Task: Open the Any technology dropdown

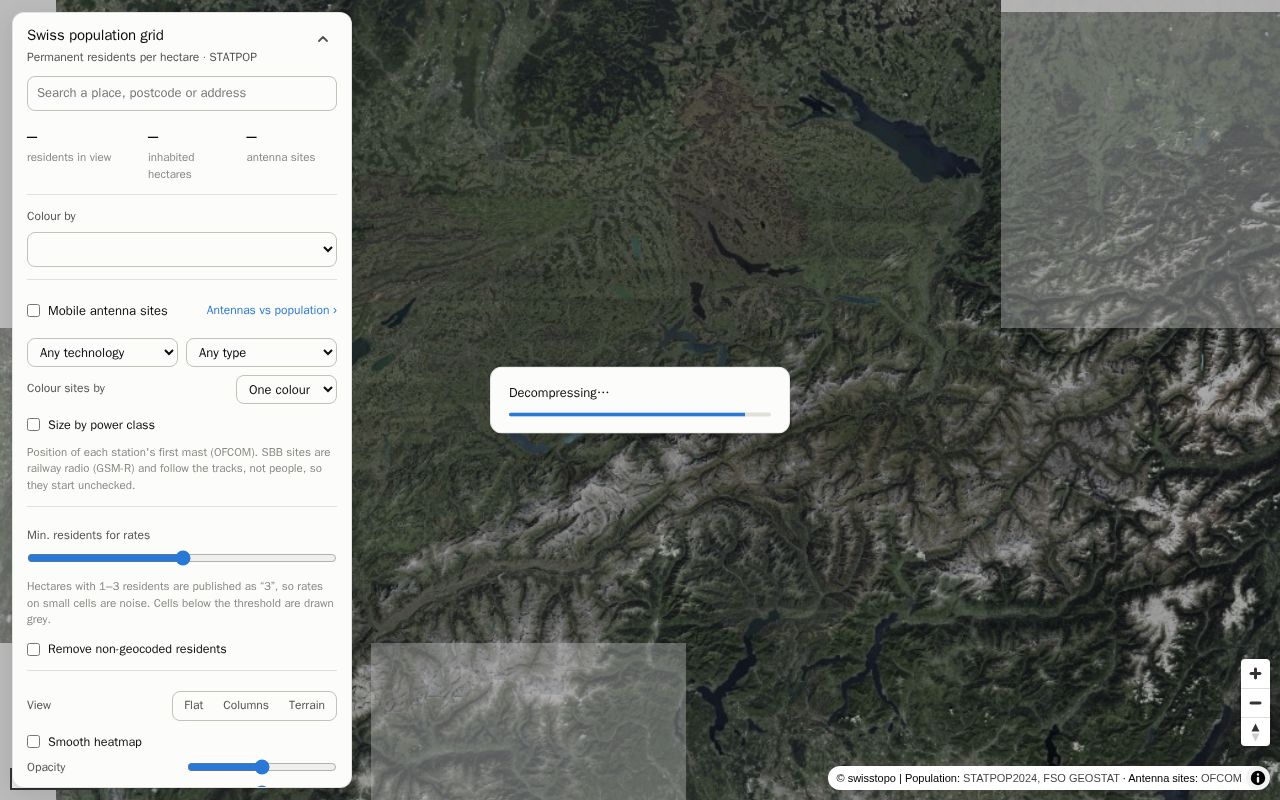Action: (x=102, y=353)
